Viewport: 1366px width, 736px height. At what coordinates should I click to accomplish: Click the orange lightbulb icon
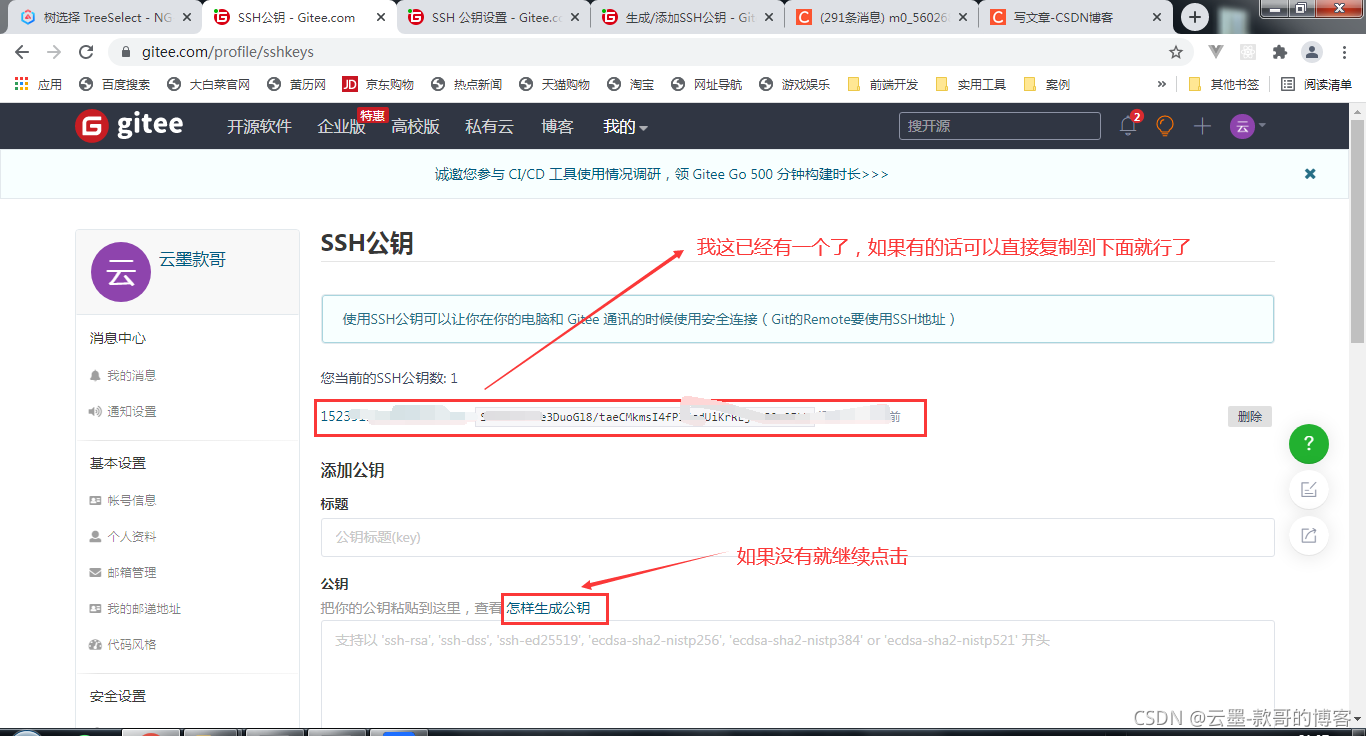(1165, 126)
